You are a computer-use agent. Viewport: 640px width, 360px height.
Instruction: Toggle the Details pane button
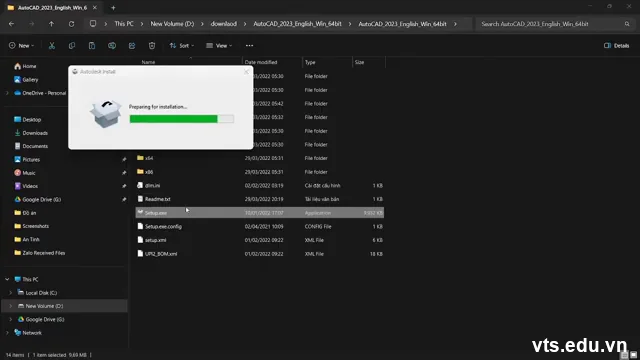pos(617,46)
